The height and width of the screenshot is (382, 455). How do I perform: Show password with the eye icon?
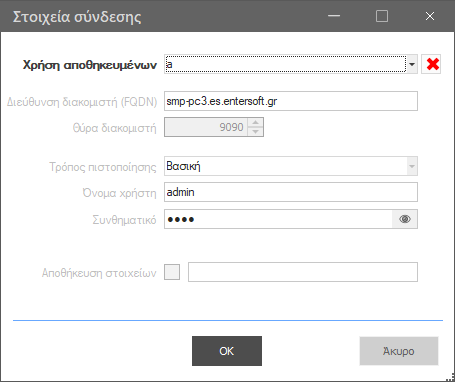(405, 219)
